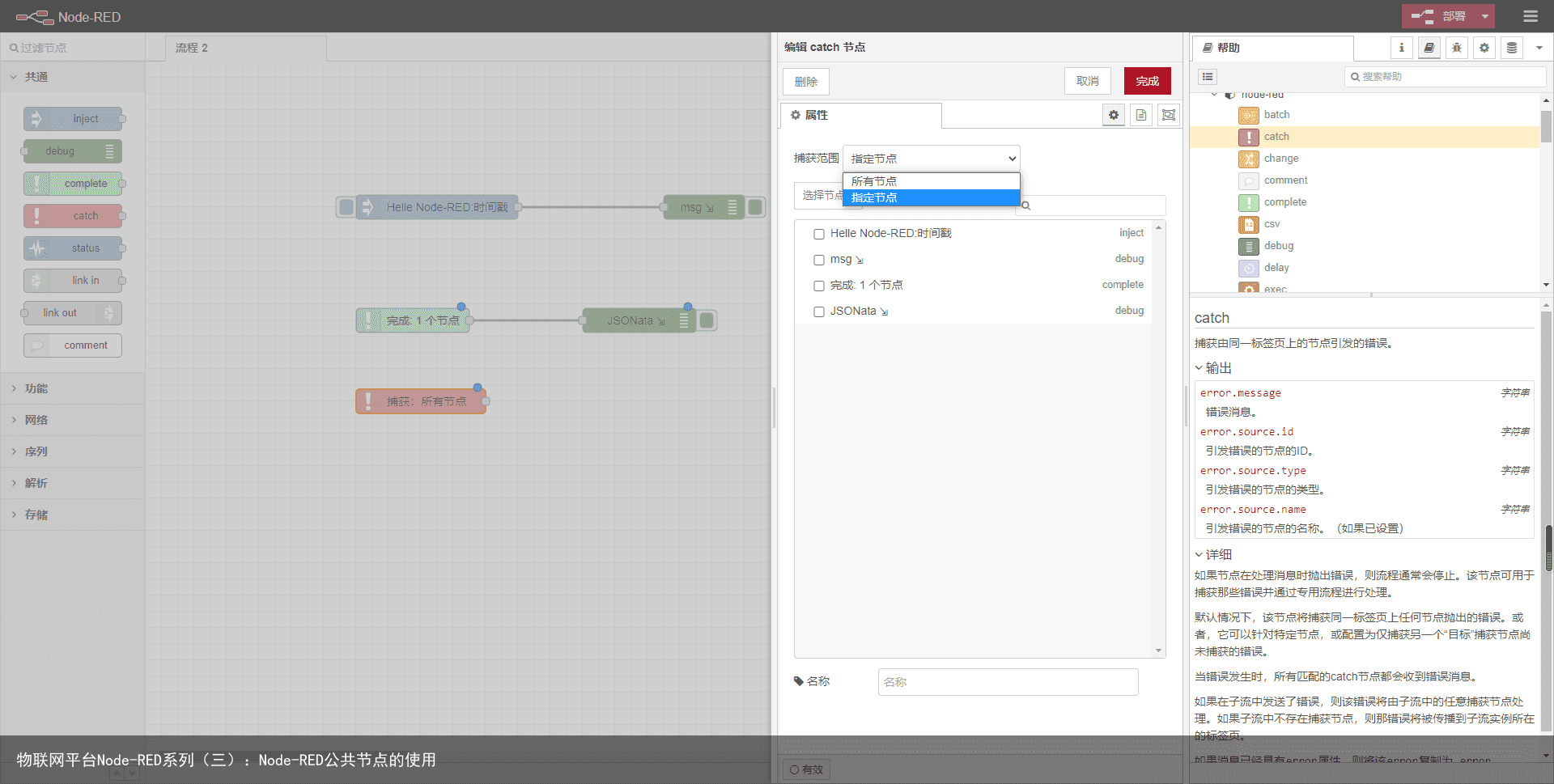Select csv in the help tree
Viewport: 1554px width, 784px height.
click(x=1365, y=224)
